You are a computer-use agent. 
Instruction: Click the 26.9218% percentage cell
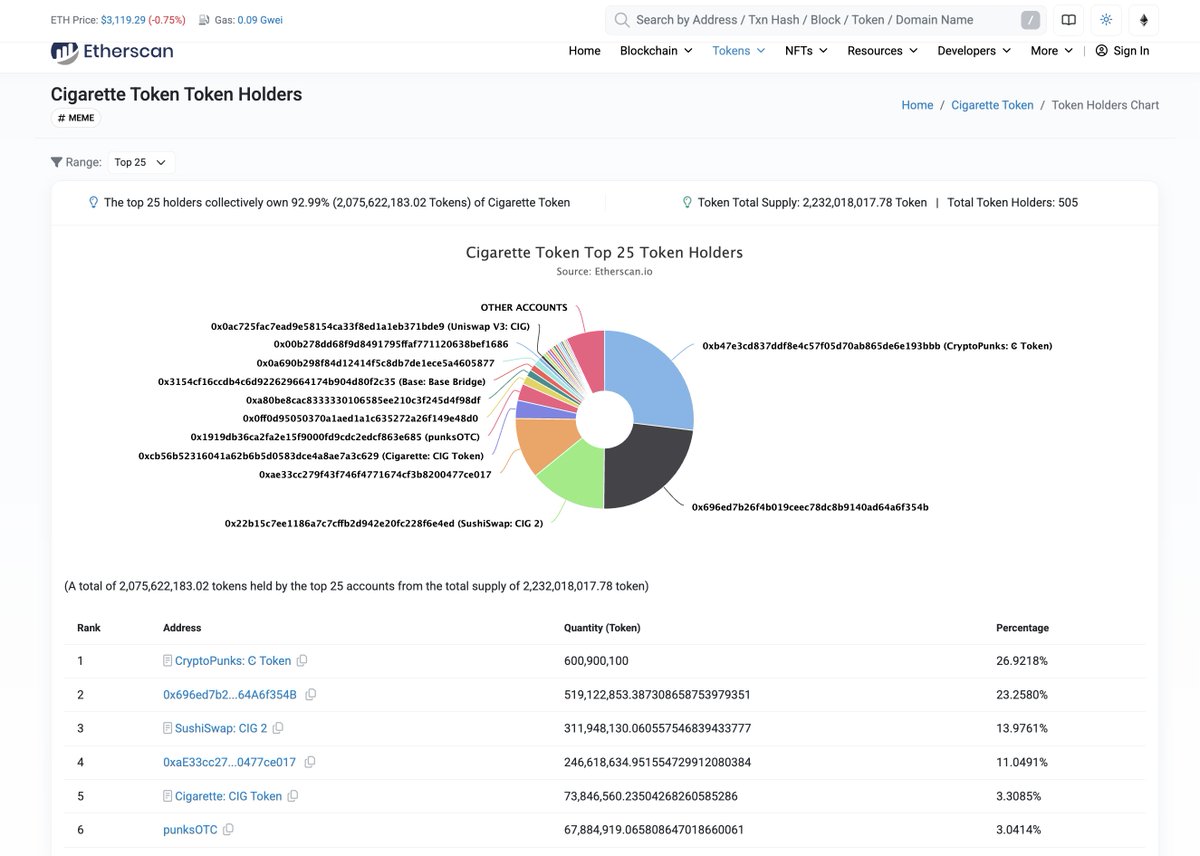tap(1022, 661)
